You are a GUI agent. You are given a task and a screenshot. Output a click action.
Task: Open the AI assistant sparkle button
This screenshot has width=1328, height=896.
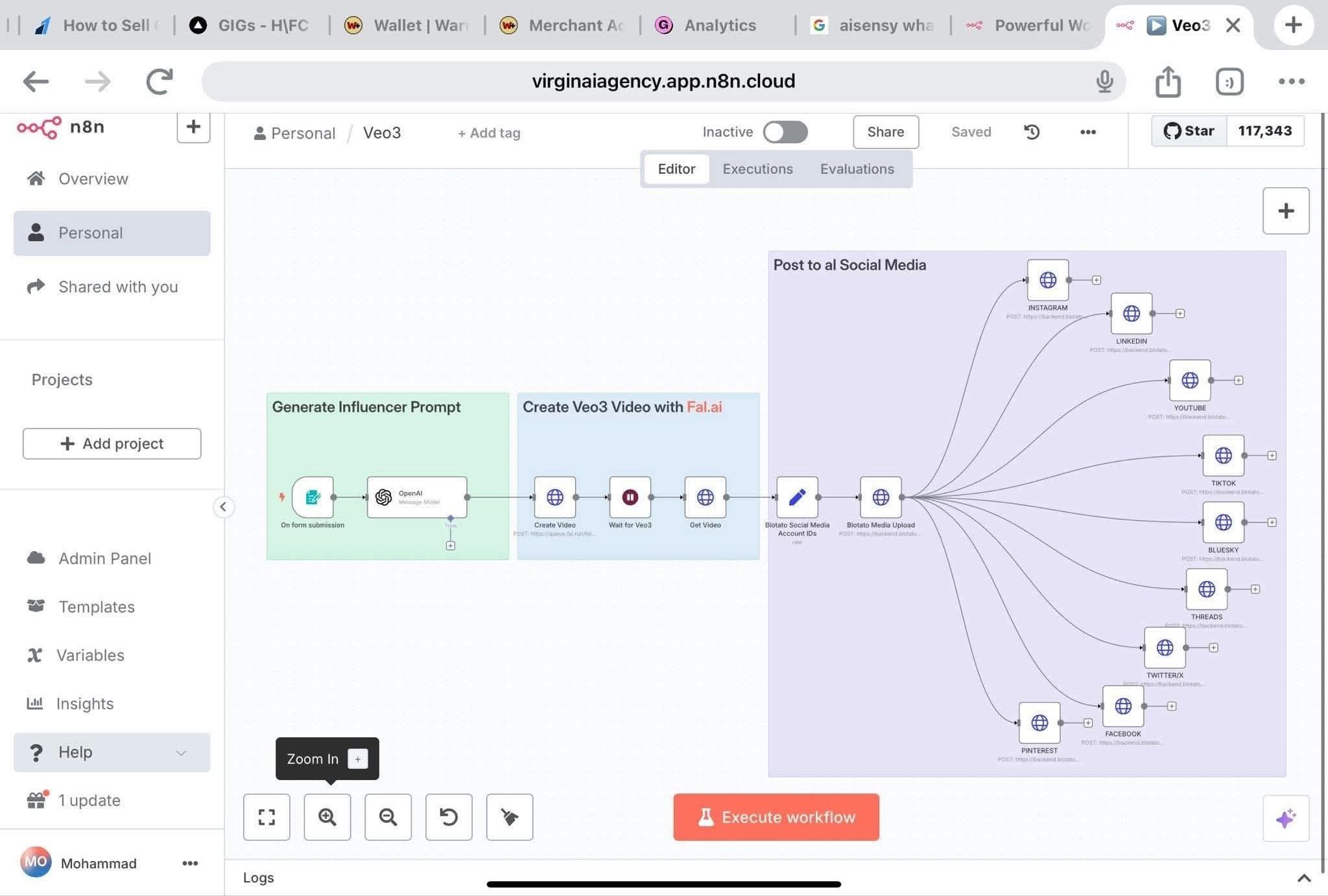(x=1286, y=818)
